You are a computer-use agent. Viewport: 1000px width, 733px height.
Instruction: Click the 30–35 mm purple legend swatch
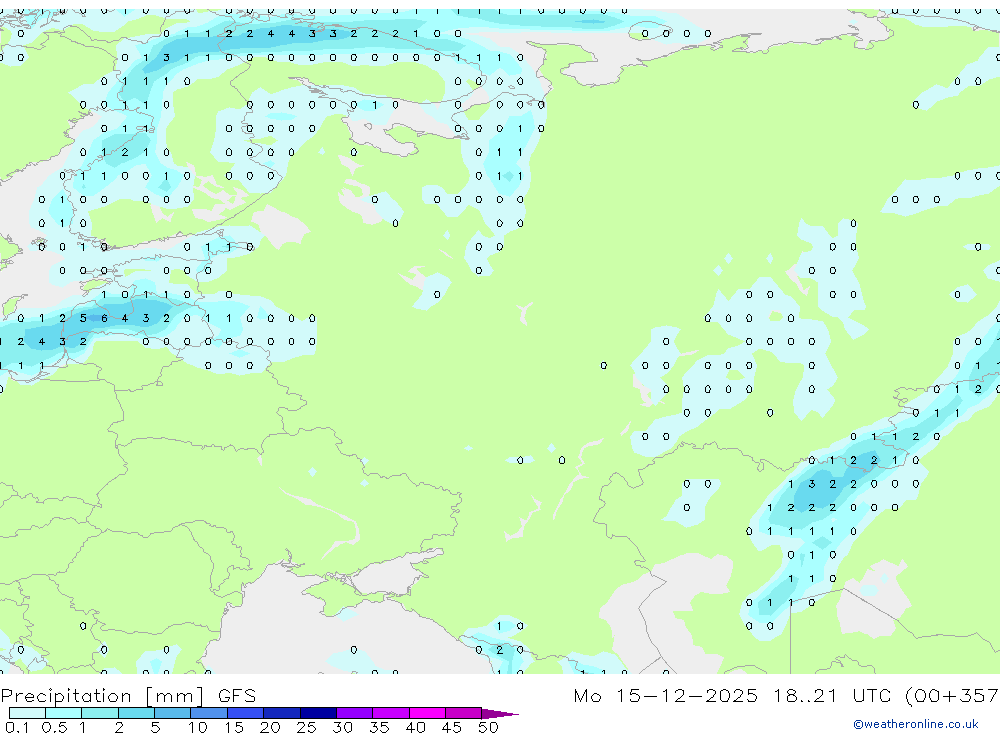pos(355,713)
